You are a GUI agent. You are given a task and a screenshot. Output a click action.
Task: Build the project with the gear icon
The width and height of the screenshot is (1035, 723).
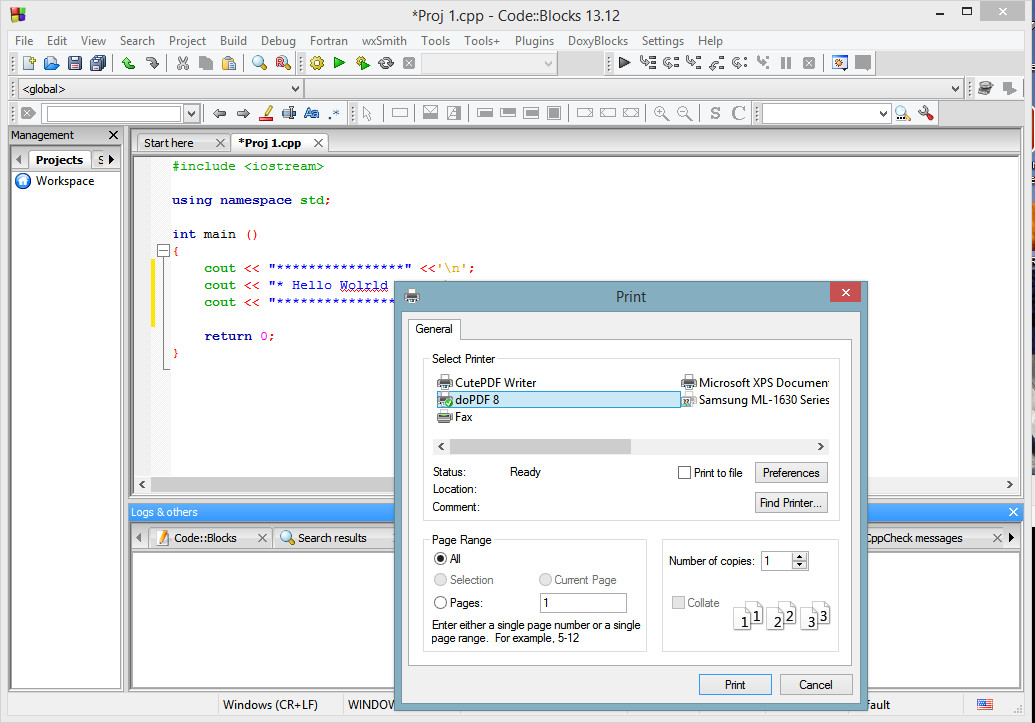coord(317,63)
